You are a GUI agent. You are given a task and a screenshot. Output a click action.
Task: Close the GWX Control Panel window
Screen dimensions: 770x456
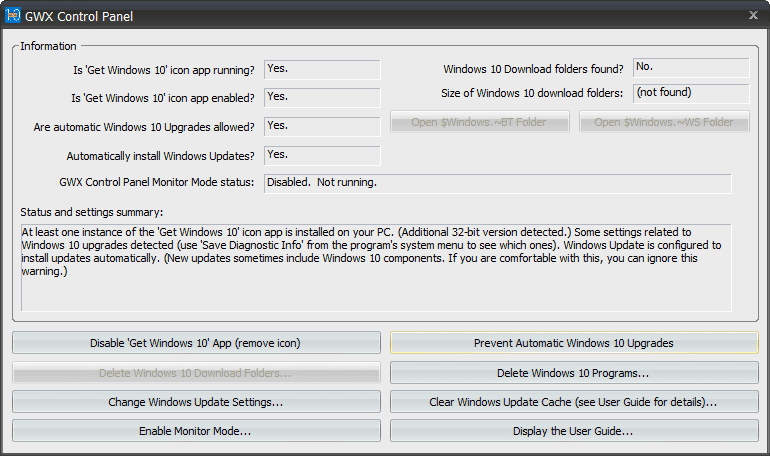[x=753, y=15]
